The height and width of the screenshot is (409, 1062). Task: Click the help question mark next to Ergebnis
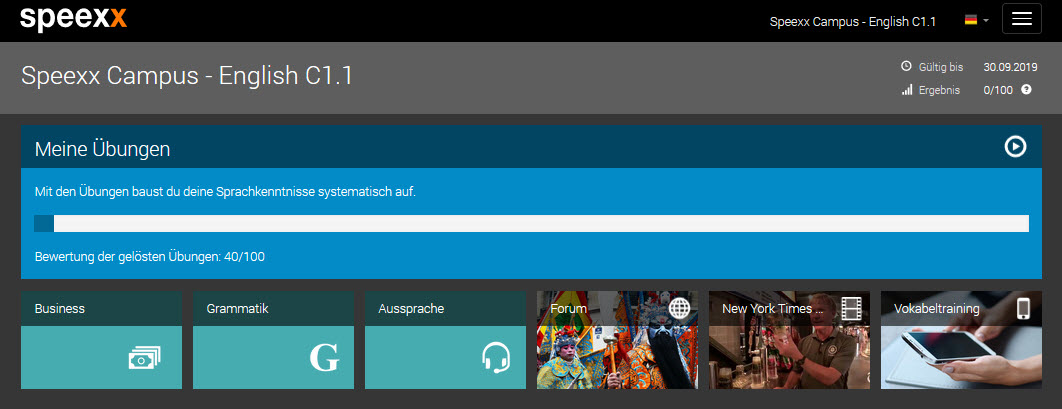(x=1026, y=89)
